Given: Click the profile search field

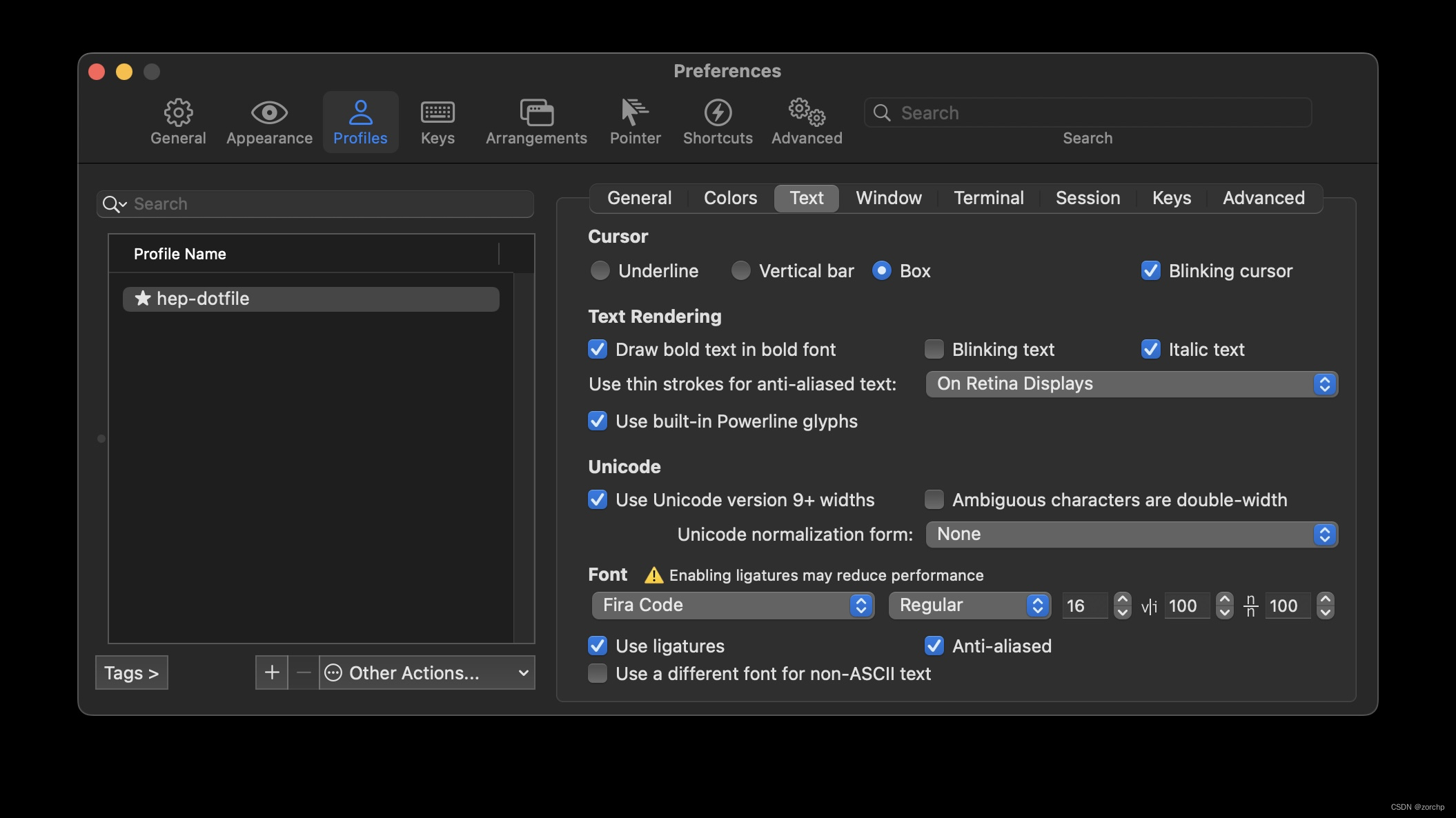Looking at the screenshot, I should pos(315,203).
